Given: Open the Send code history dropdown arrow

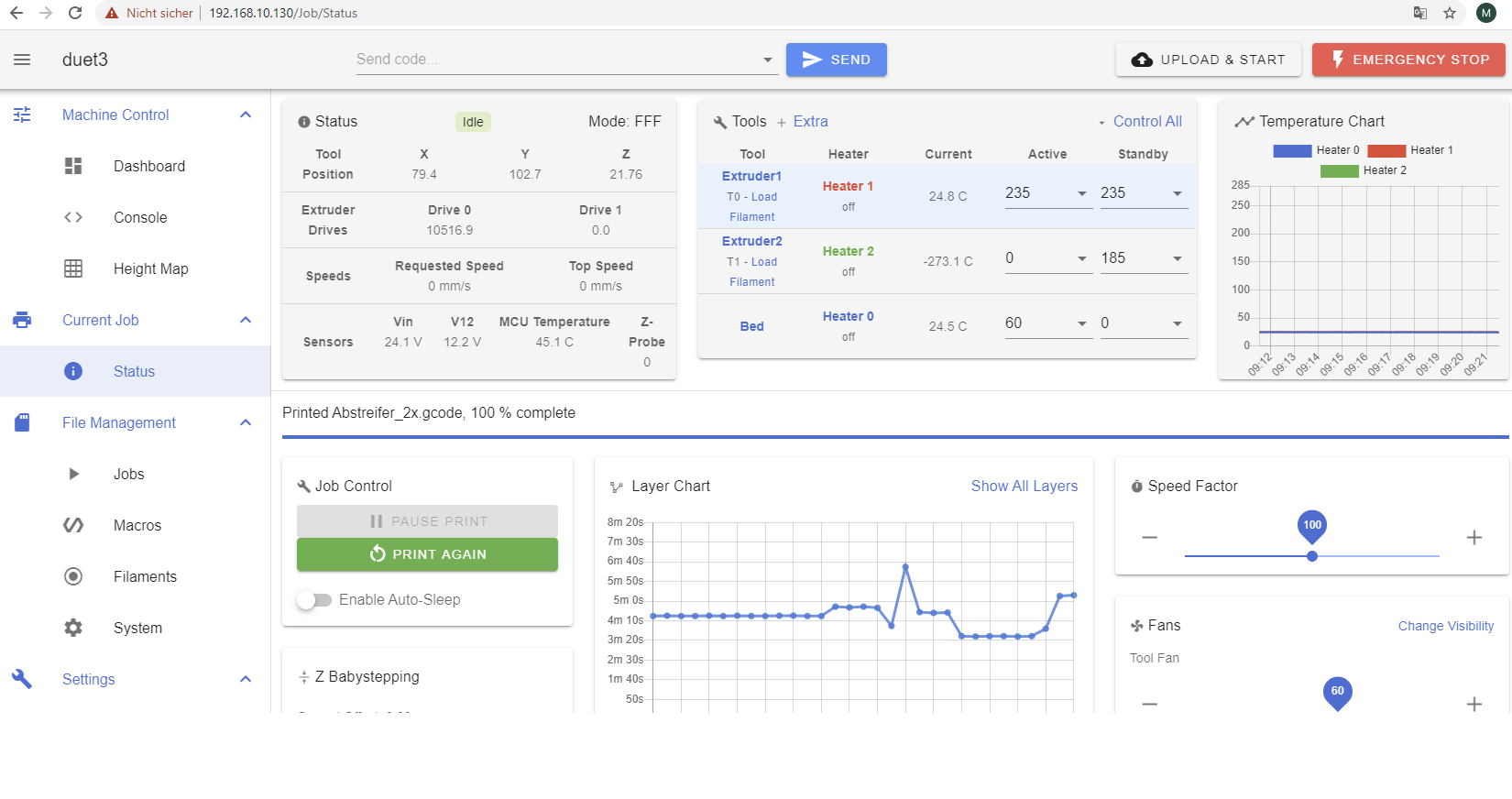Looking at the screenshot, I should tap(768, 60).
